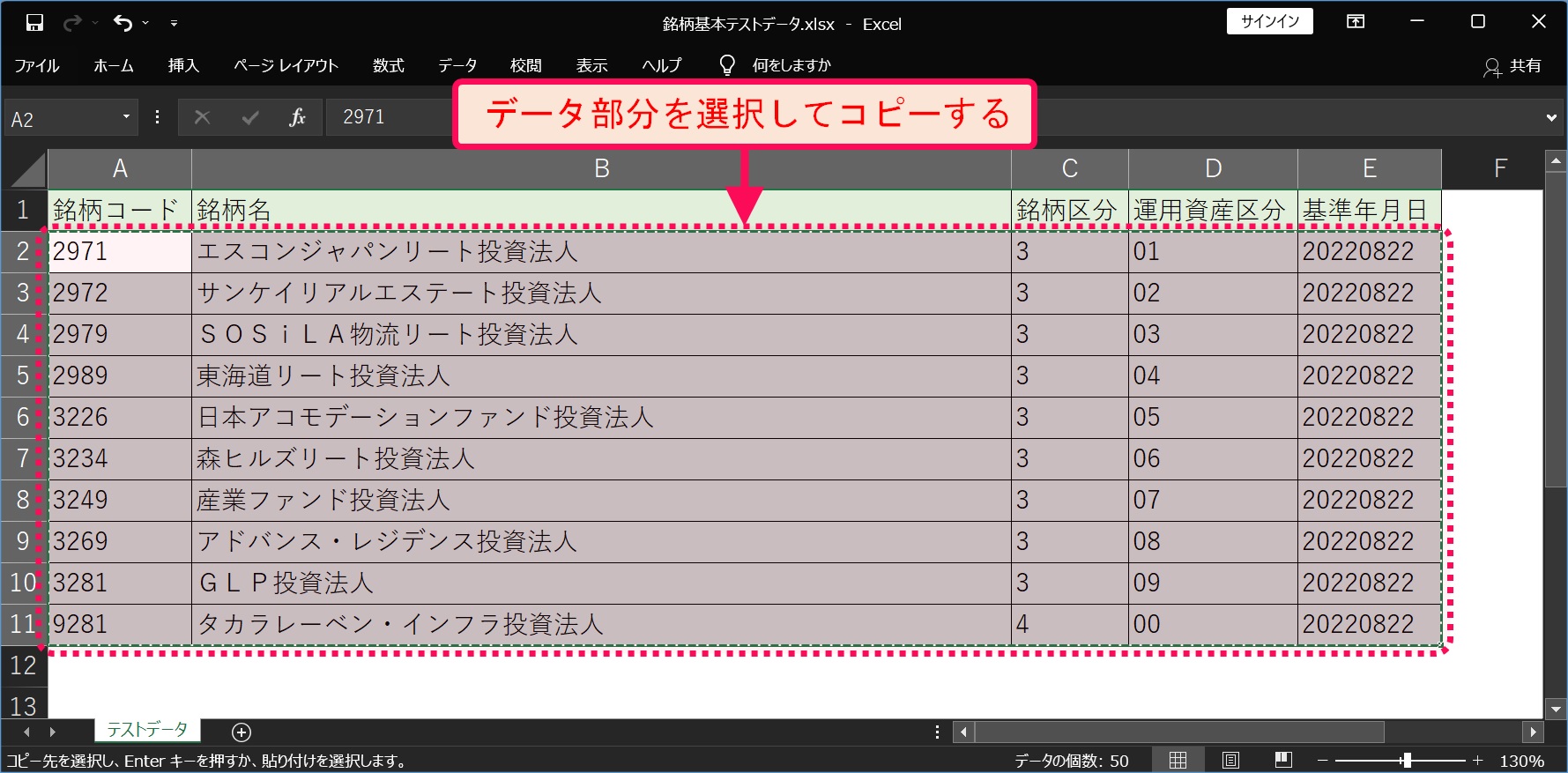Select column E header
Screen dimensions: 1568x773
click(1369, 168)
